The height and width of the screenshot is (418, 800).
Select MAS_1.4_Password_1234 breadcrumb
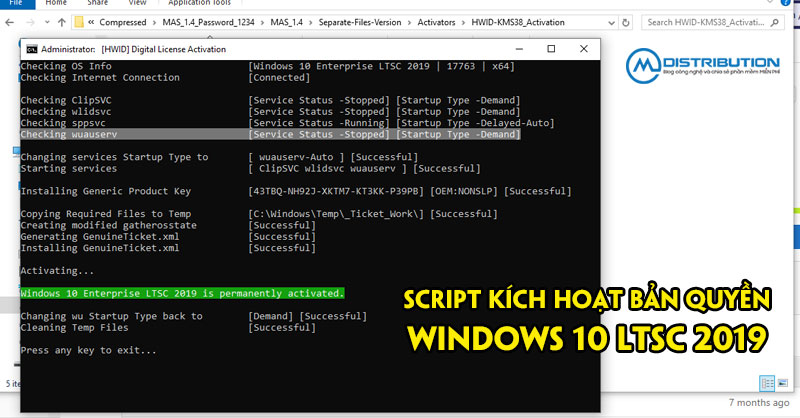[208, 22]
